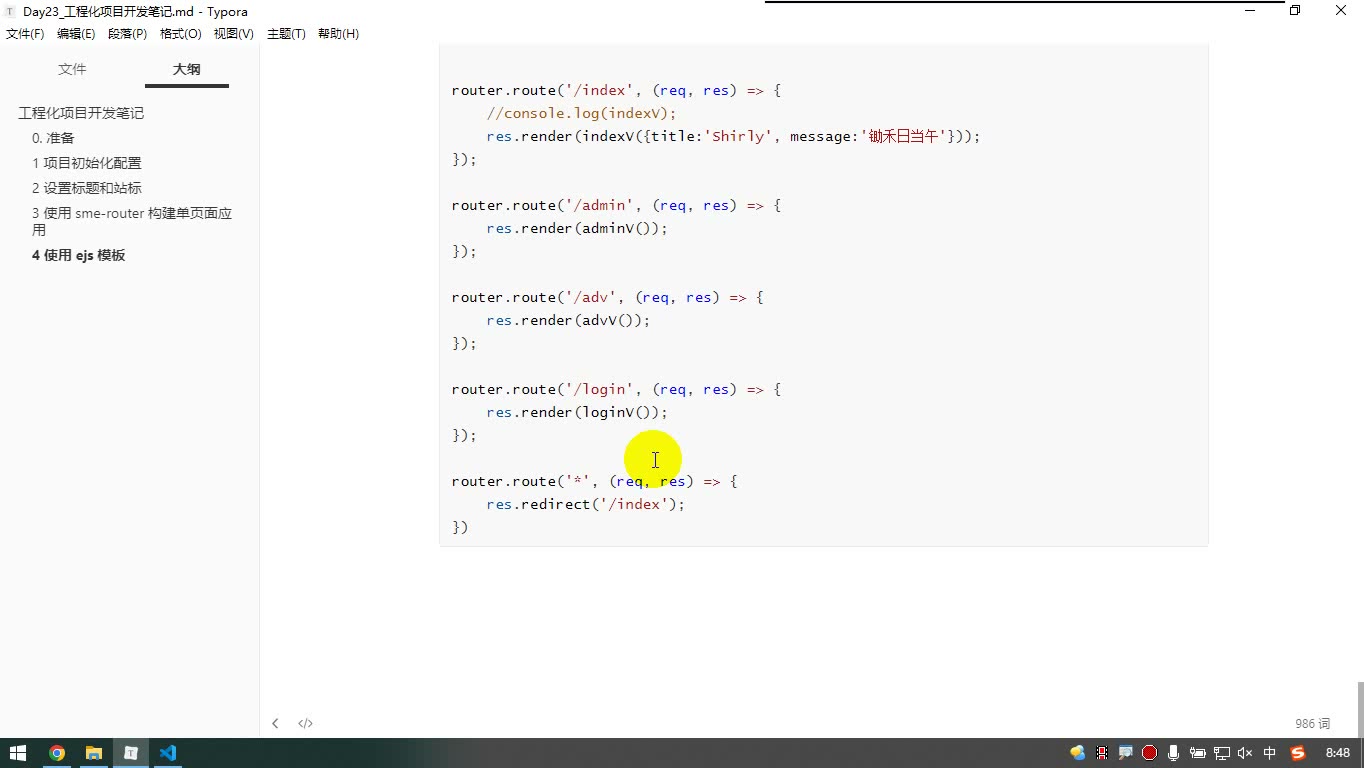The width and height of the screenshot is (1364, 768).
Task: Click the vertical scrollbar thumb on right
Action: click(x=1360, y=709)
